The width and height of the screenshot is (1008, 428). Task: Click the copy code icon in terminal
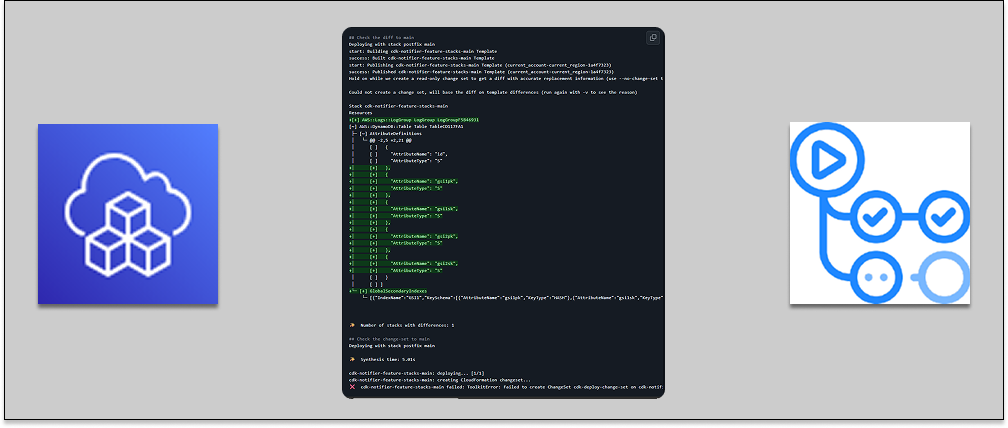652,38
